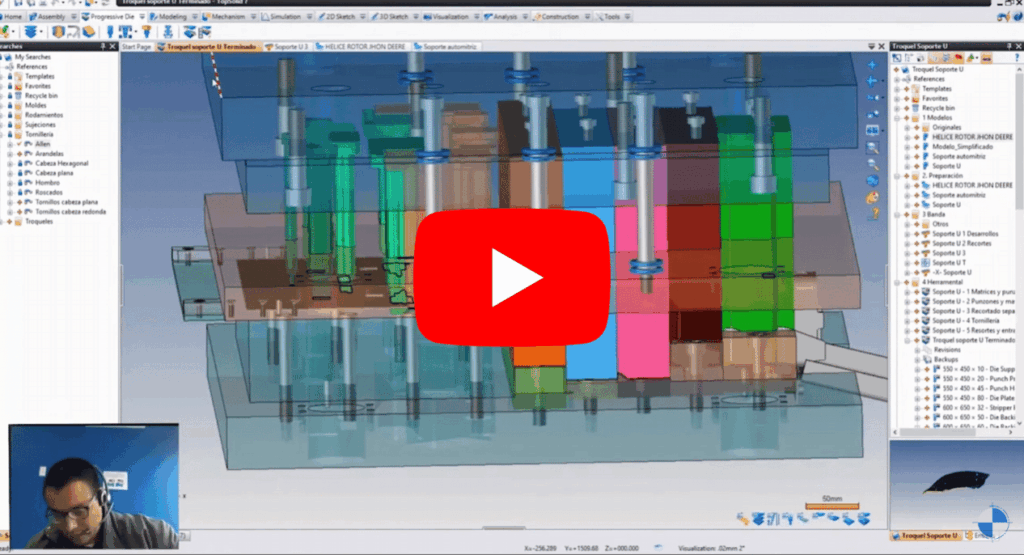Click the help icon in project panel
The width and height of the screenshot is (1024, 555).
pyautogui.click(x=1017, y=58)
